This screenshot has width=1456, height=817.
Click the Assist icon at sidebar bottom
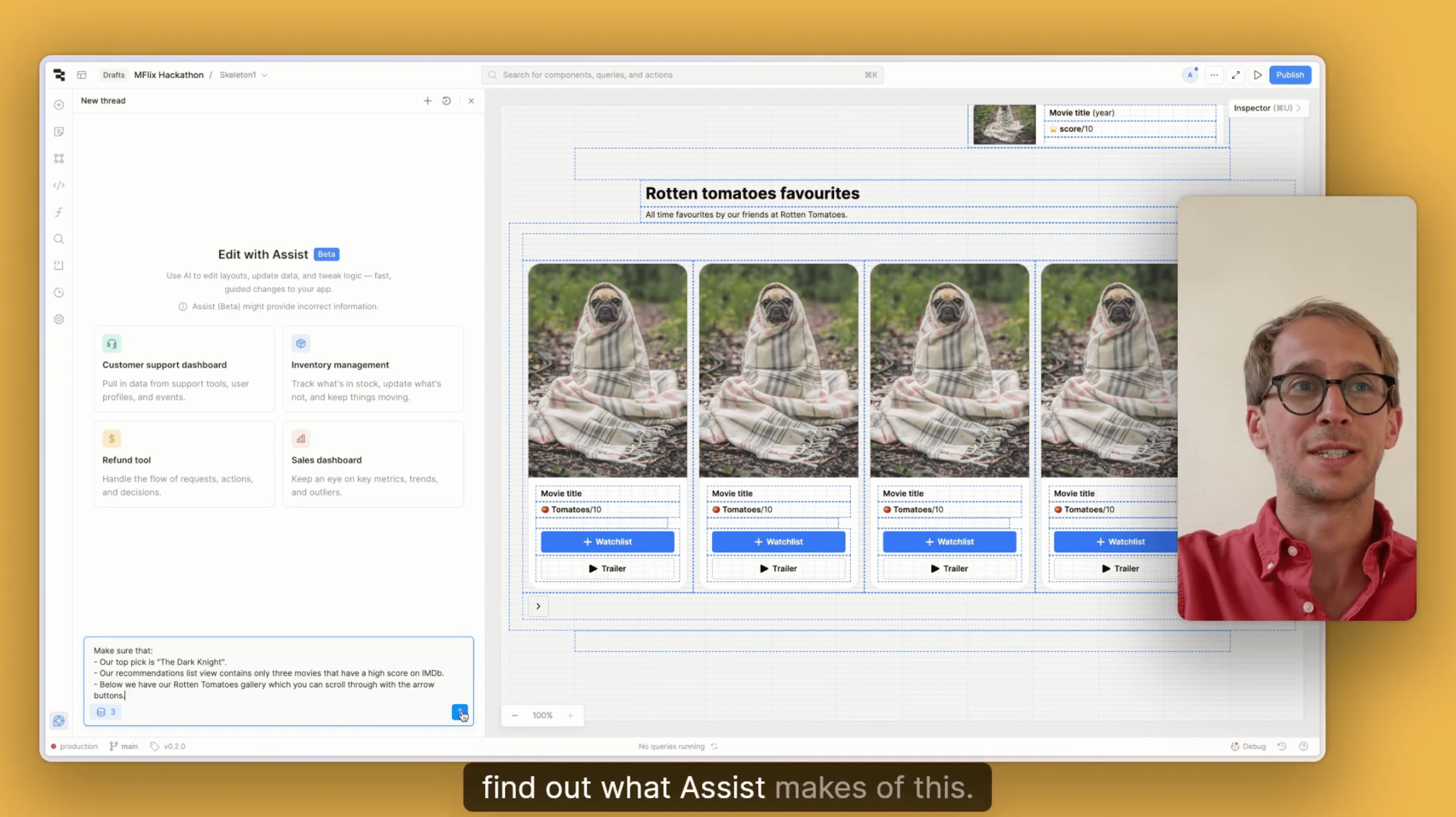click(59, 720)
